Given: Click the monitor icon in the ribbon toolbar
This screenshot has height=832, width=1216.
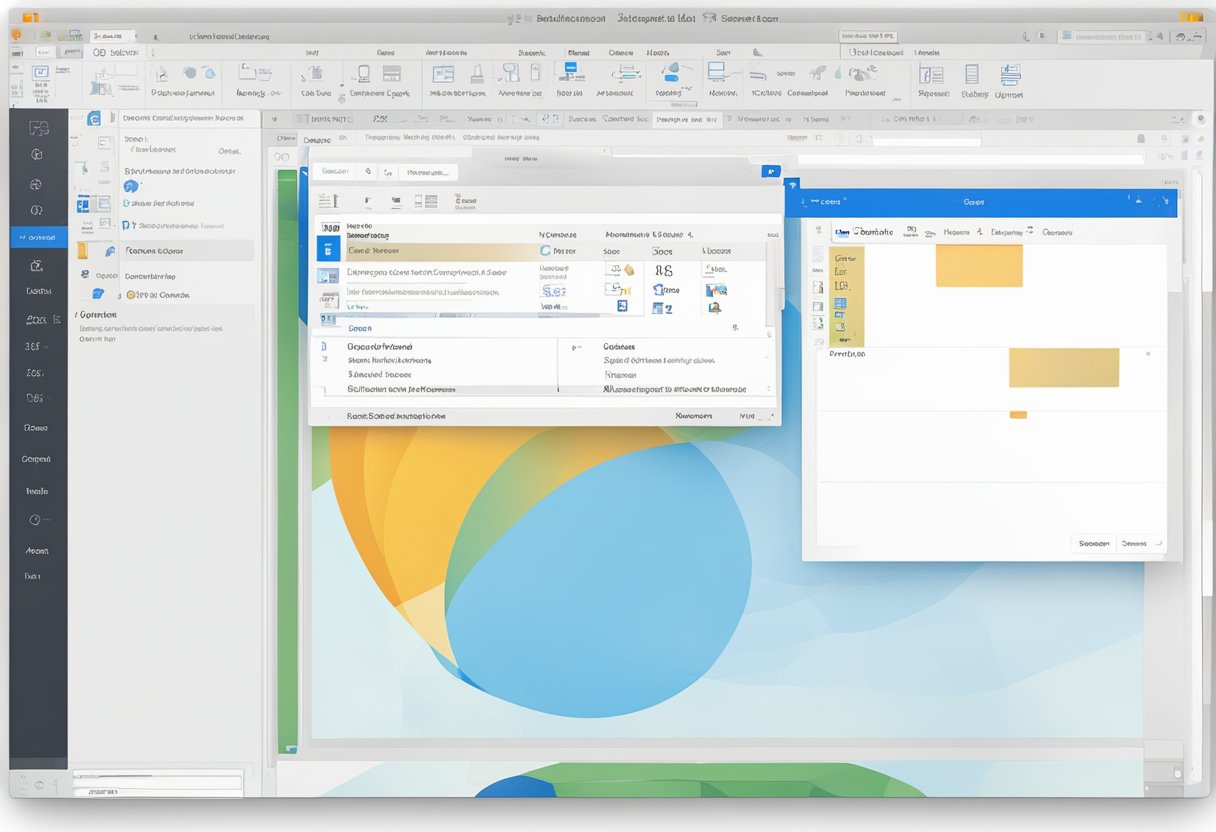Looking at the screenshot, I should [x=717, y=71].
